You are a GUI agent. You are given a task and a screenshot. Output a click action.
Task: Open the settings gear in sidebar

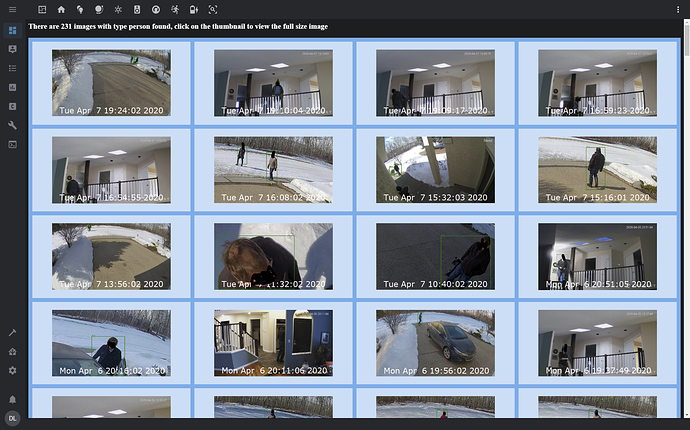pos(12,370)
